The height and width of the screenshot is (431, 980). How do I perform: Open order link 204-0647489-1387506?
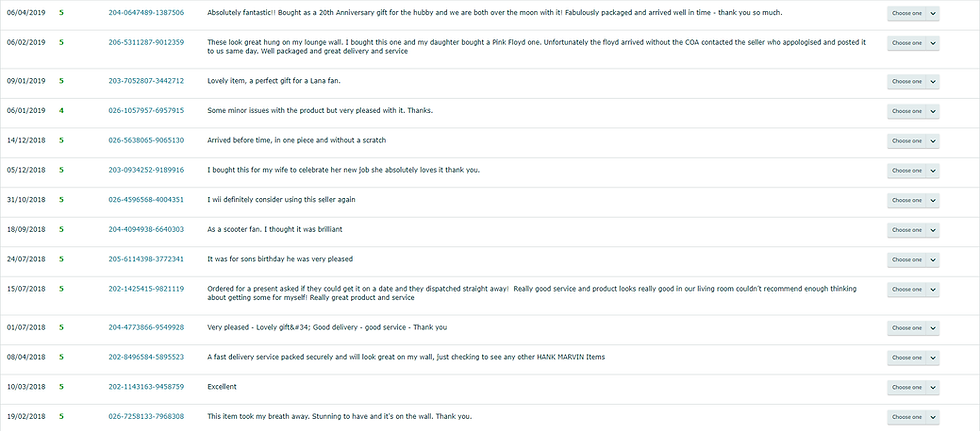(x=146, y=13)
